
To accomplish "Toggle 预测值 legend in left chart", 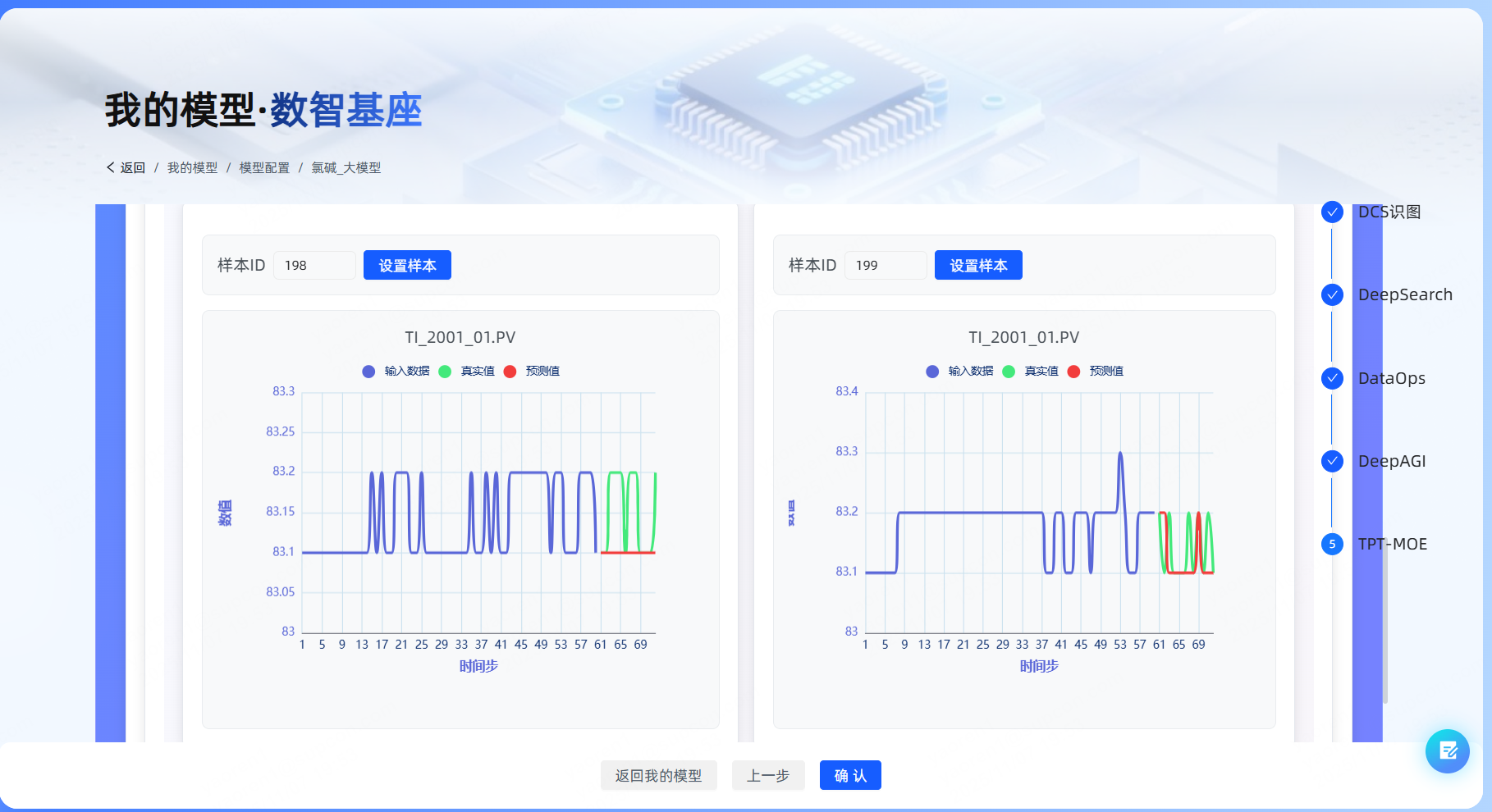I will [533, 372].
